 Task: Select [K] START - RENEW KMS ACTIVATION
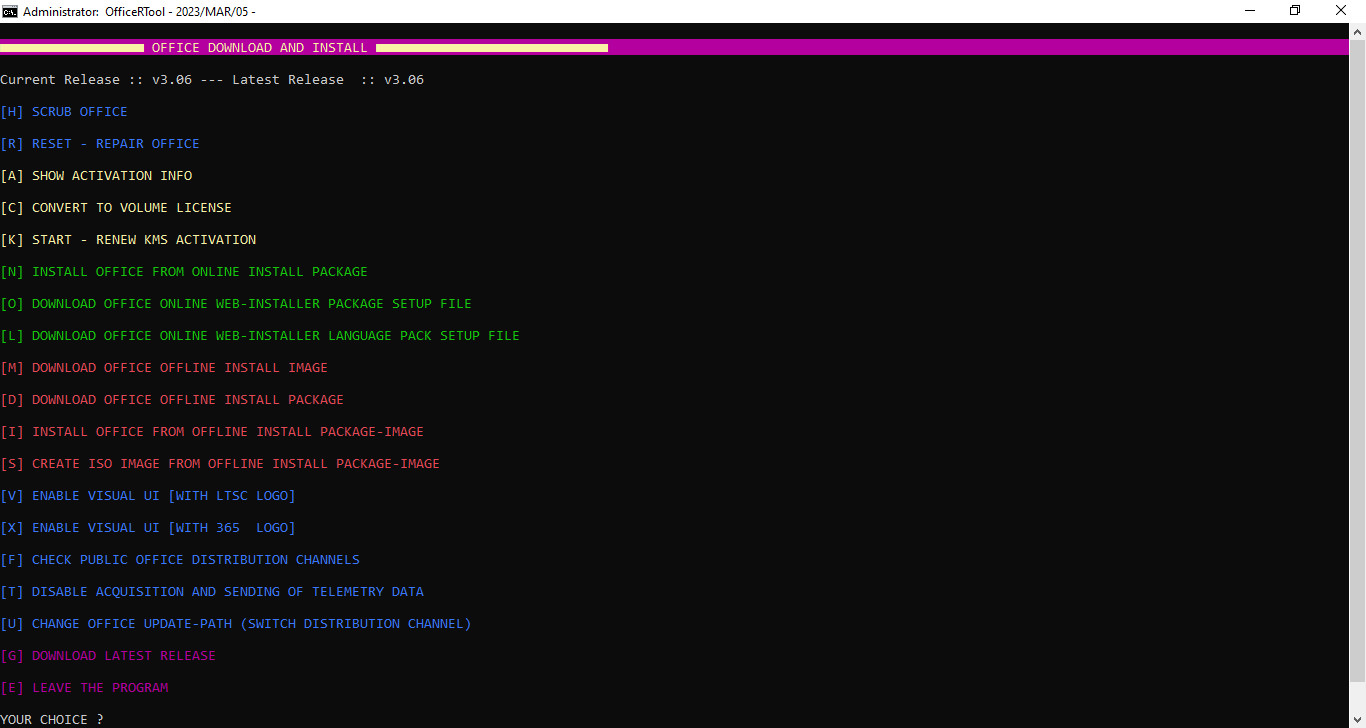[x=128, y=240]
